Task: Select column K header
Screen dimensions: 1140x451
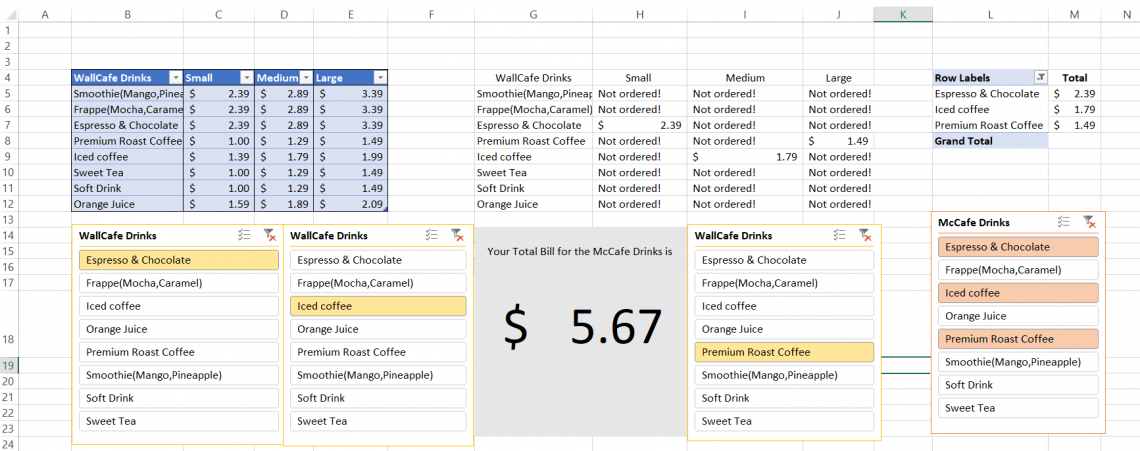Action: [x=903, y=13]
